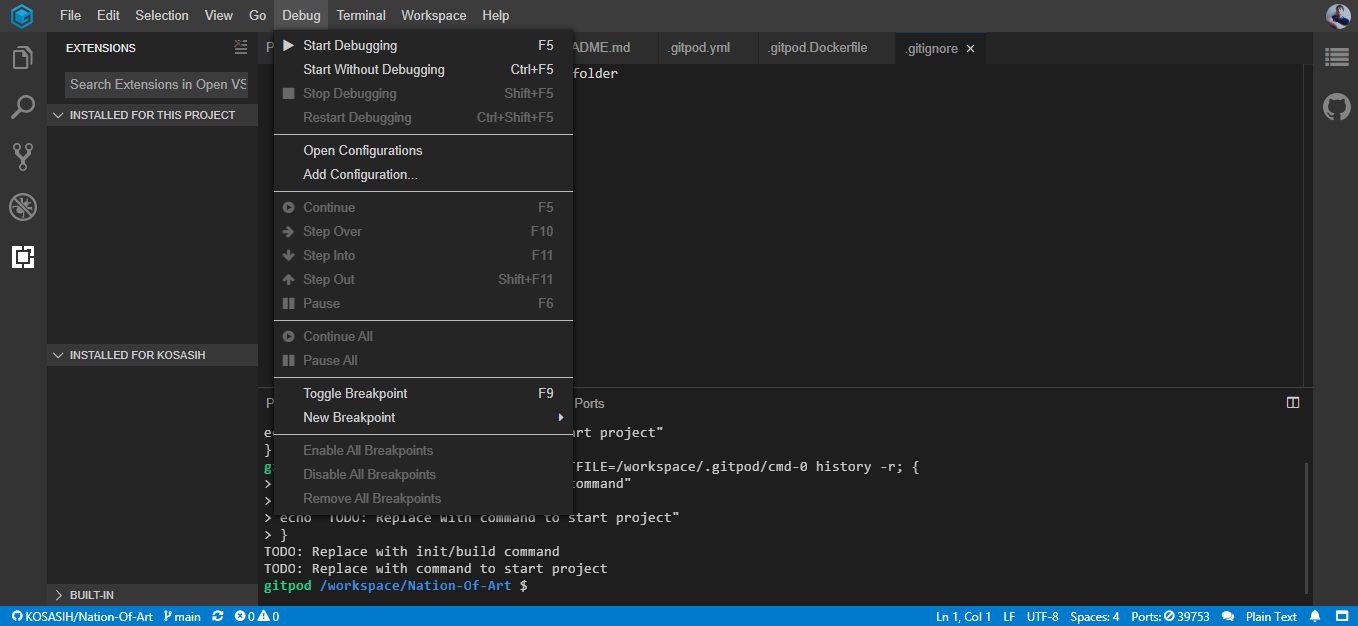This screenshot has height=626, width=1358.
Task: Choose Start Debugging from Debug menu
Action: coord(423,45)
